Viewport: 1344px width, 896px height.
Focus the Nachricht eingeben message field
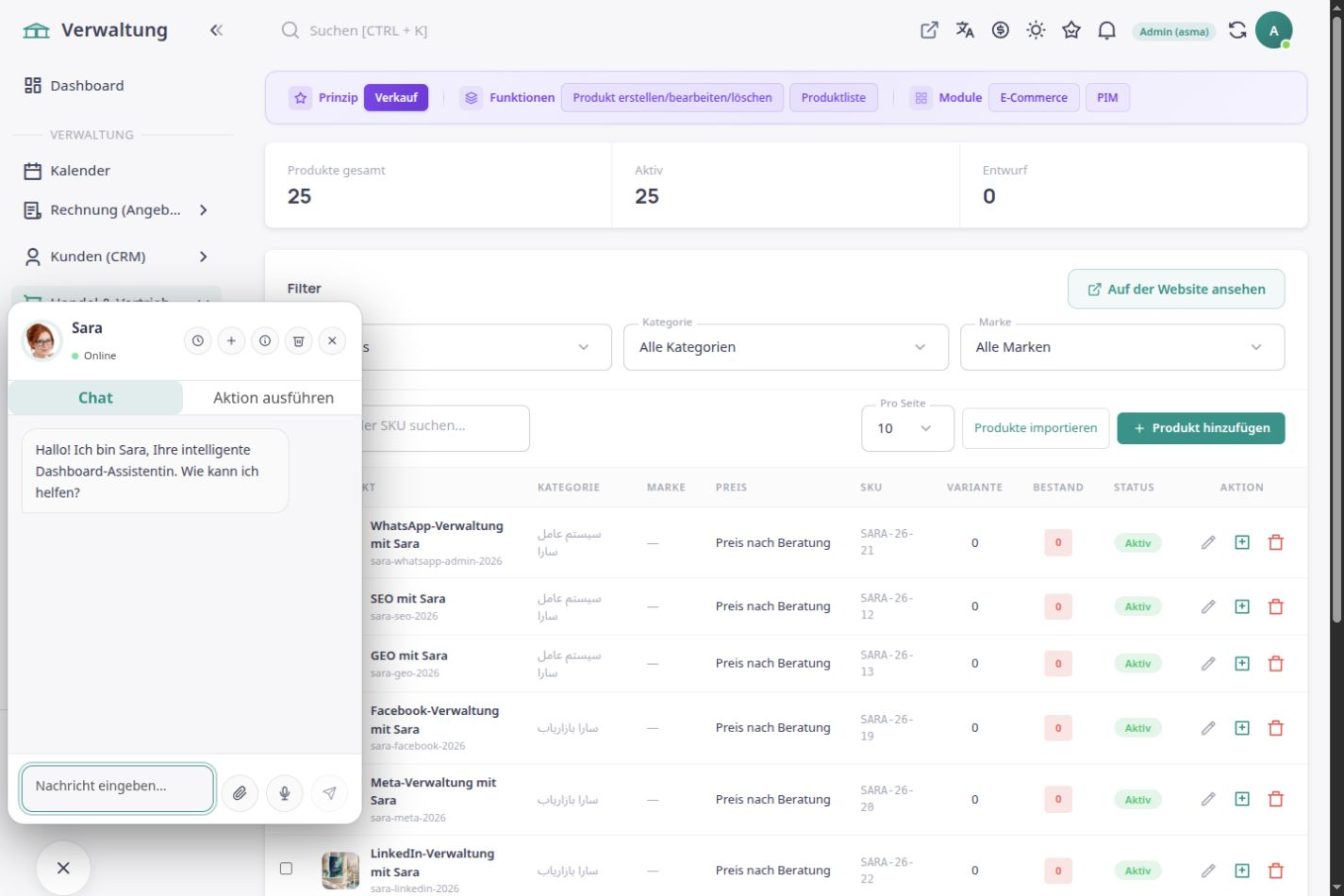coord(118,788)
